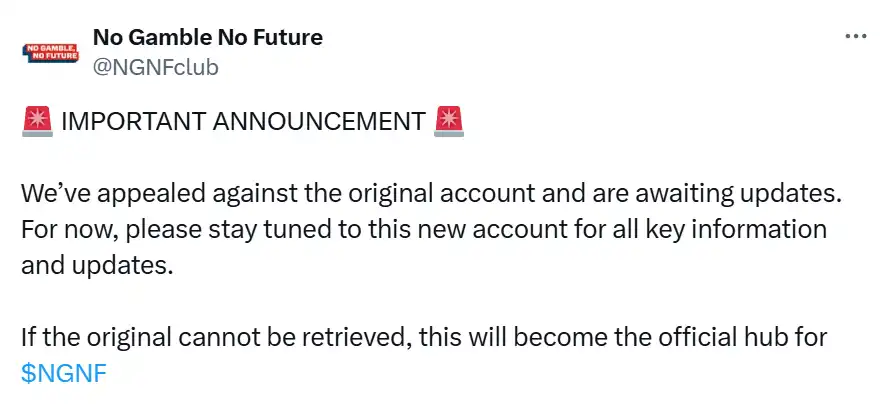Click the siren emoji before IMPORTANT ANNOUNCEMENT
The image size is (889, 414).
tap(37, 122)
